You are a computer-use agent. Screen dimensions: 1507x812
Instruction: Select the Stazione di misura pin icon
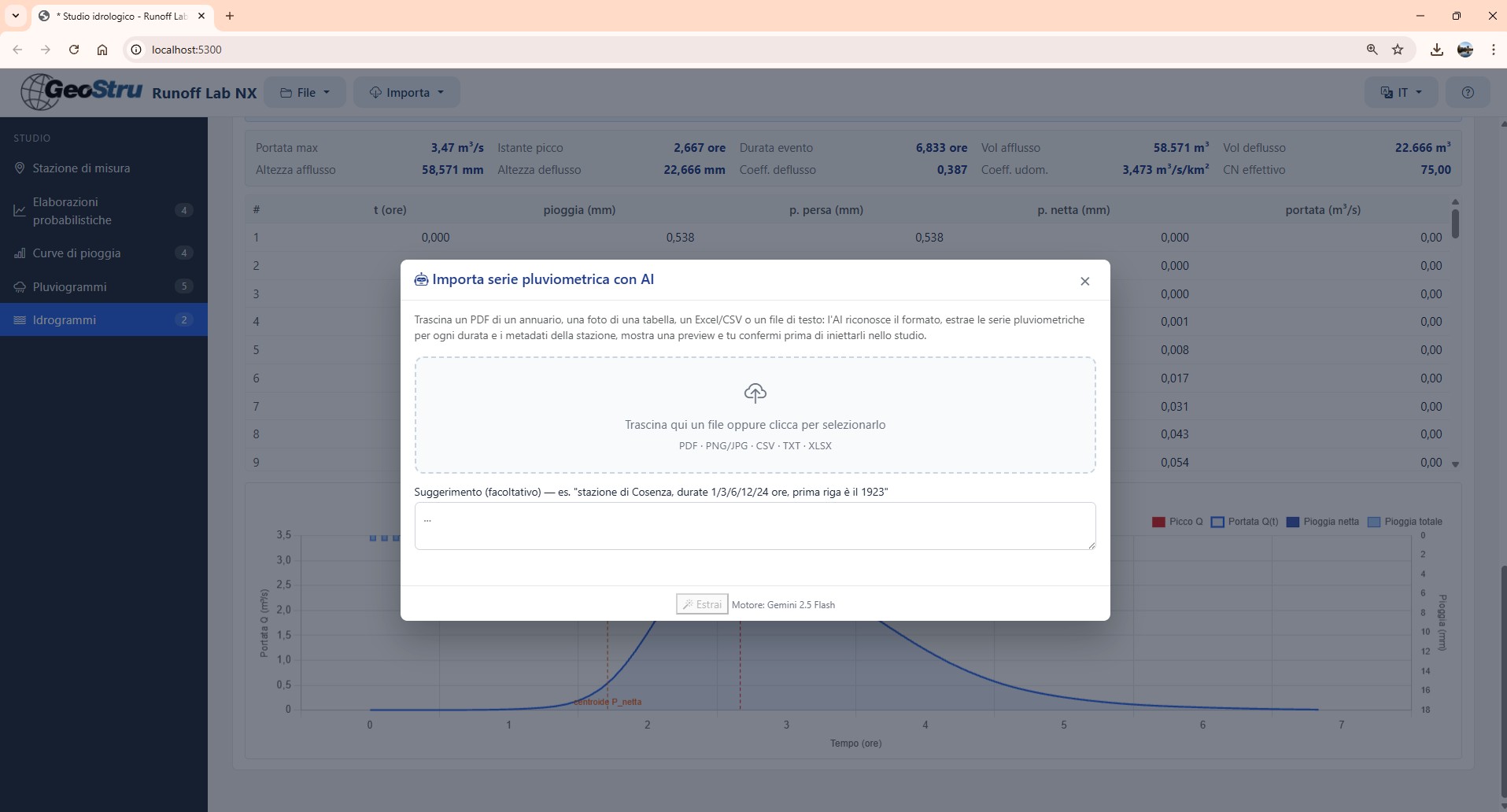[20, 168]
